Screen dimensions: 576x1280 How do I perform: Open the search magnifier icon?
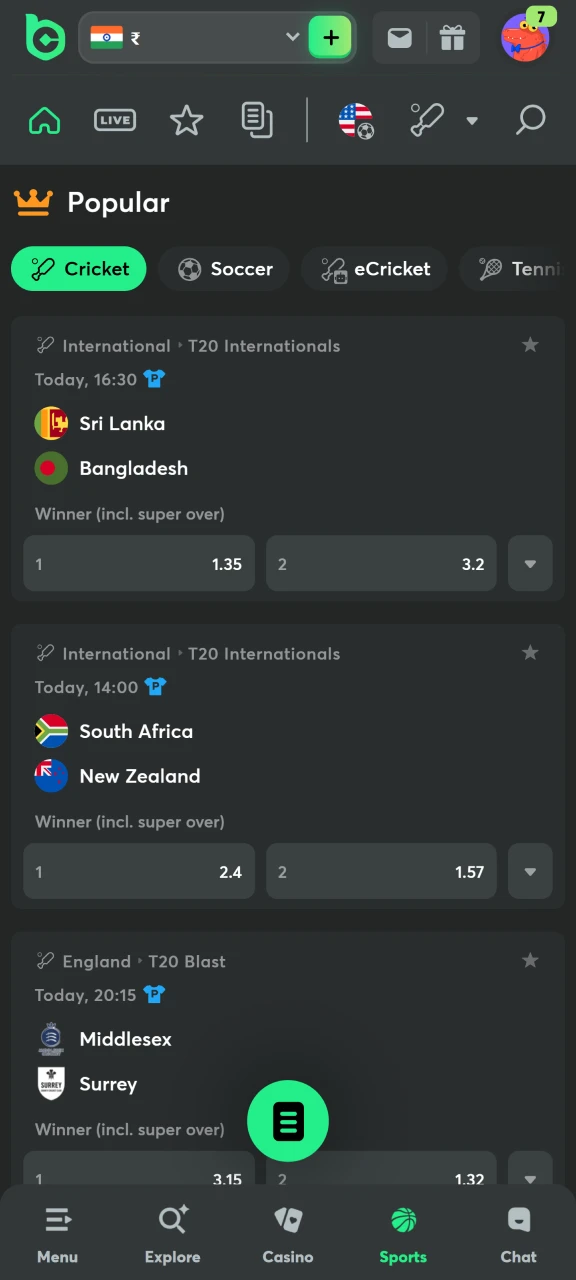530,120
